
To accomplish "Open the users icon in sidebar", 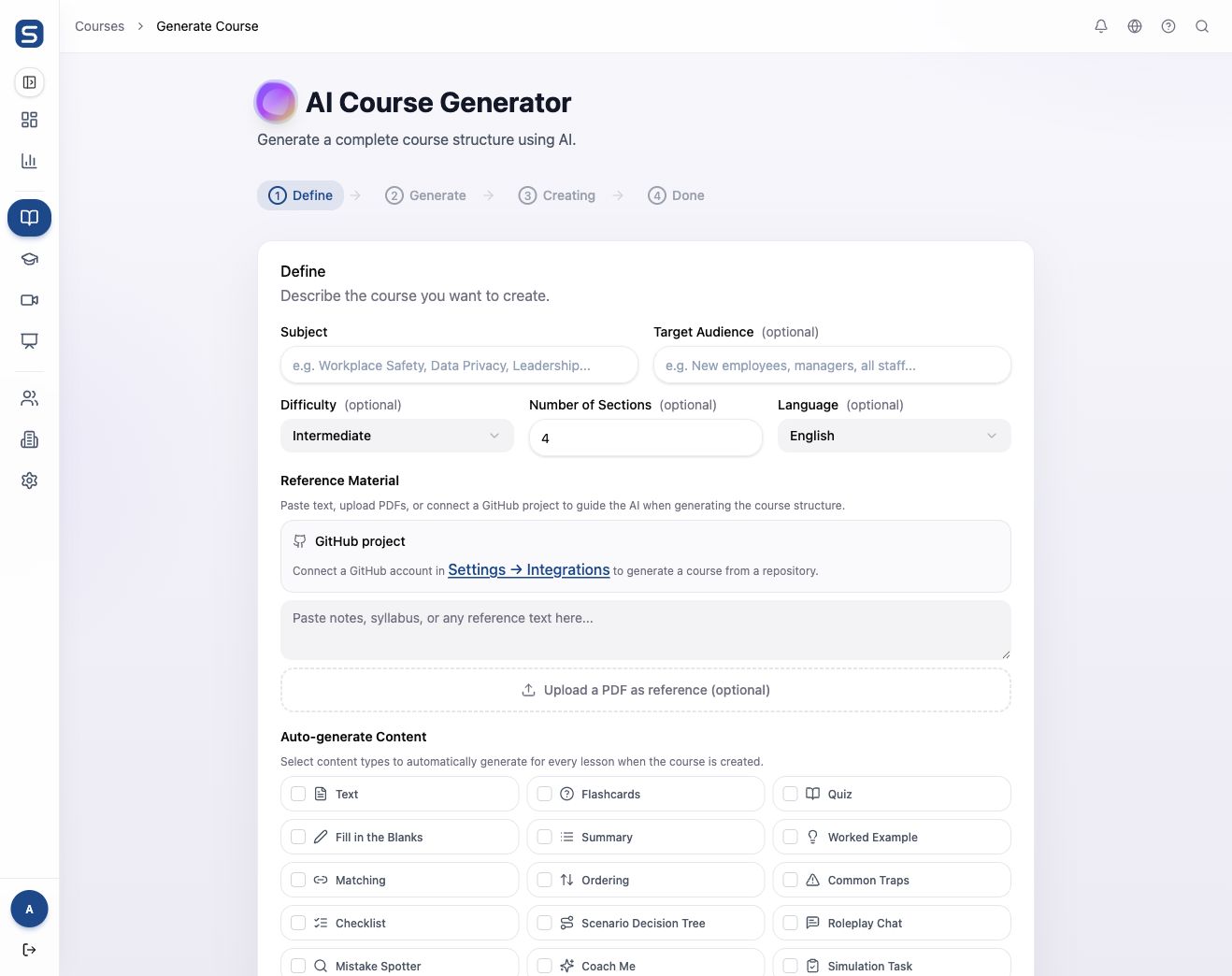I will pyautogui.click(x=30, y=398).
